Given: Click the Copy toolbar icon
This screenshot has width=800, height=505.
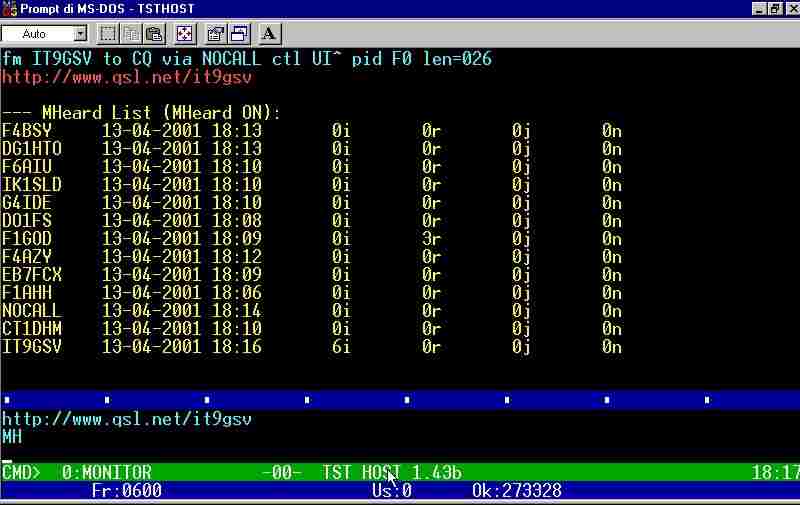Looking at the screenshot, I should pos(131,34).
